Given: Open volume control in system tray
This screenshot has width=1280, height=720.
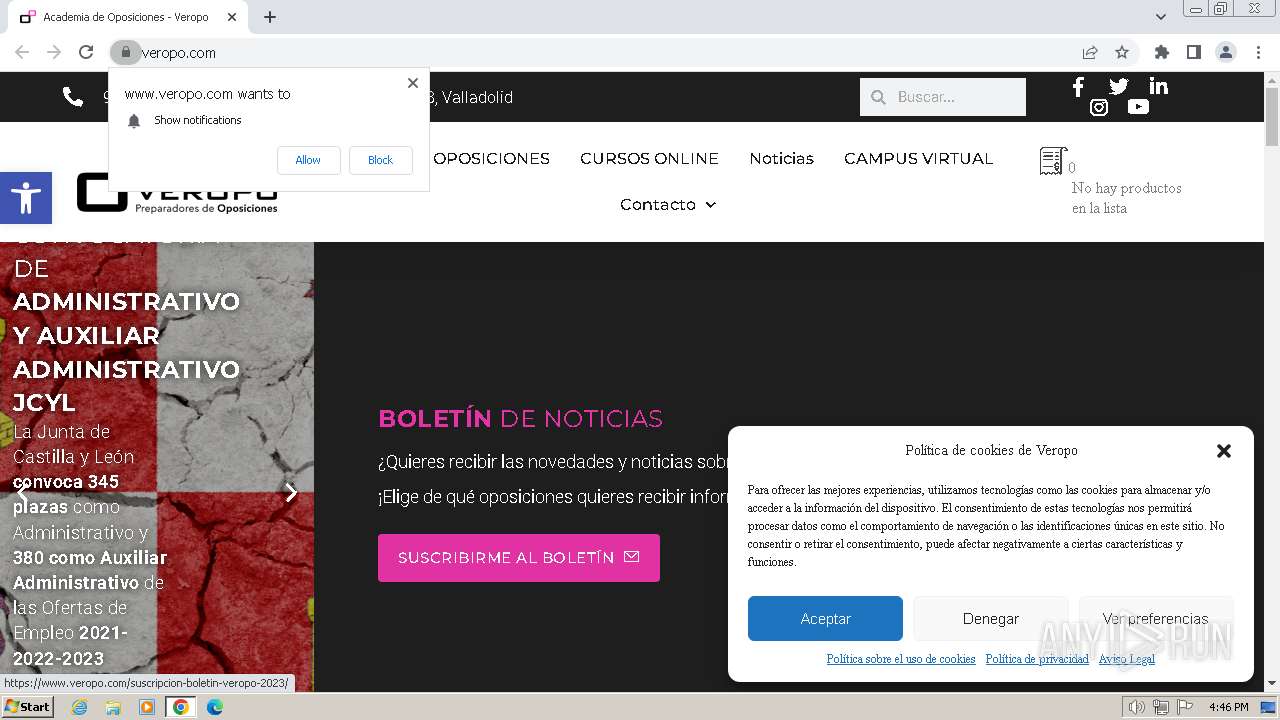Looking at the screenshot, I should pyautogui.click(x=1137, y=707).
